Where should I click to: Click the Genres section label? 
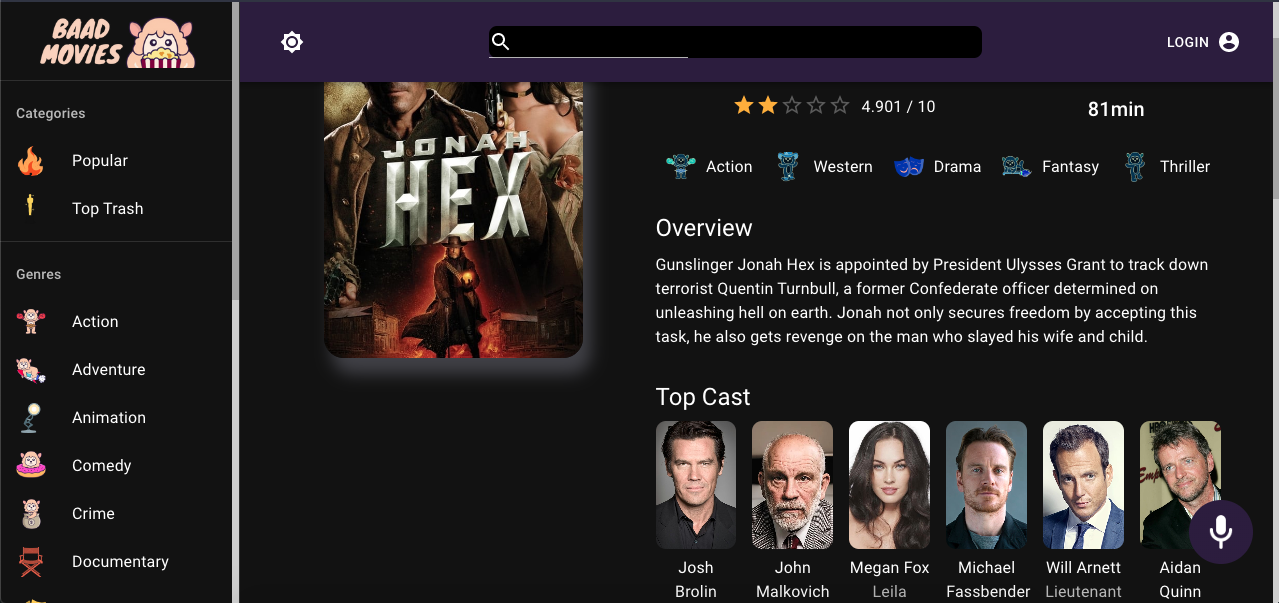(39, 274)
